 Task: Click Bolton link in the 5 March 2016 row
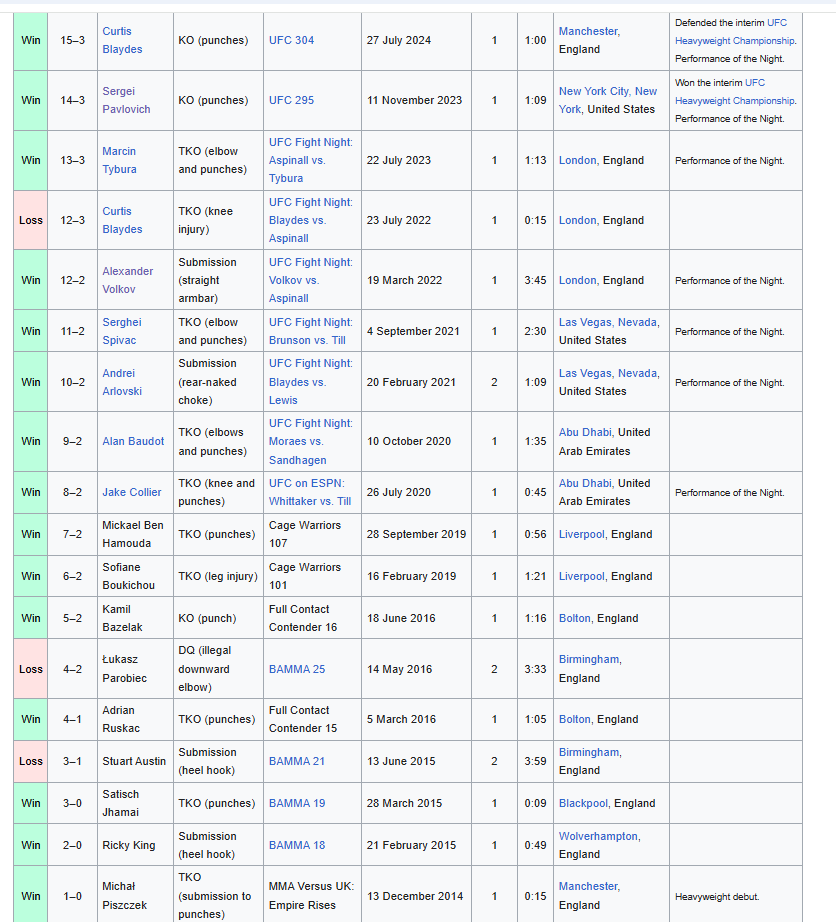[x=574, y=720]
